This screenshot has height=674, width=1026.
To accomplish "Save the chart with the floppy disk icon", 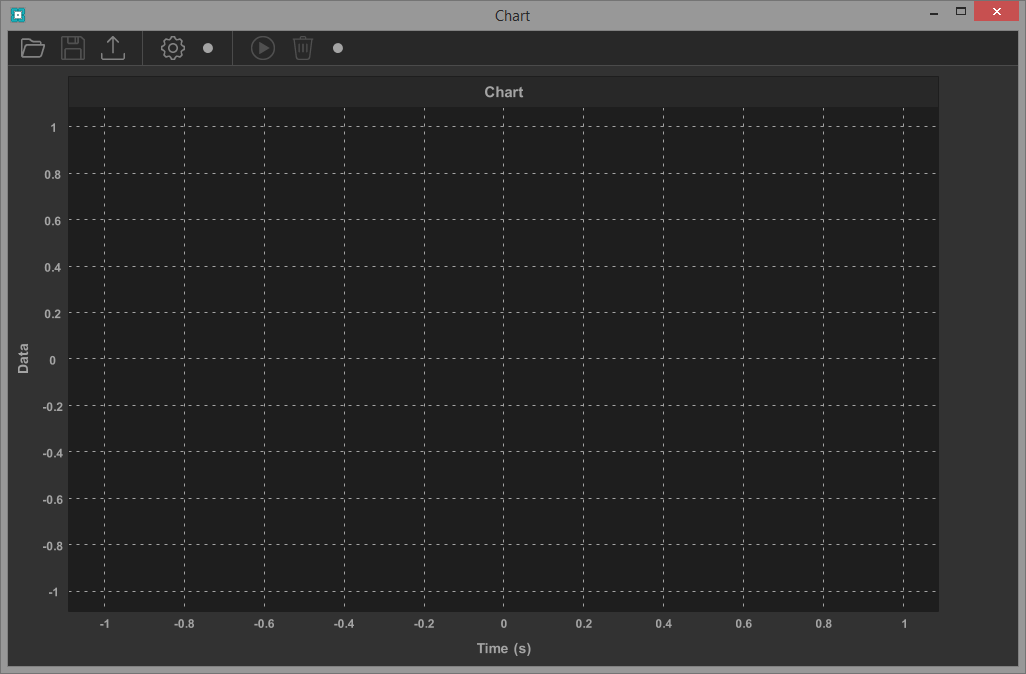I will (73, 48).
